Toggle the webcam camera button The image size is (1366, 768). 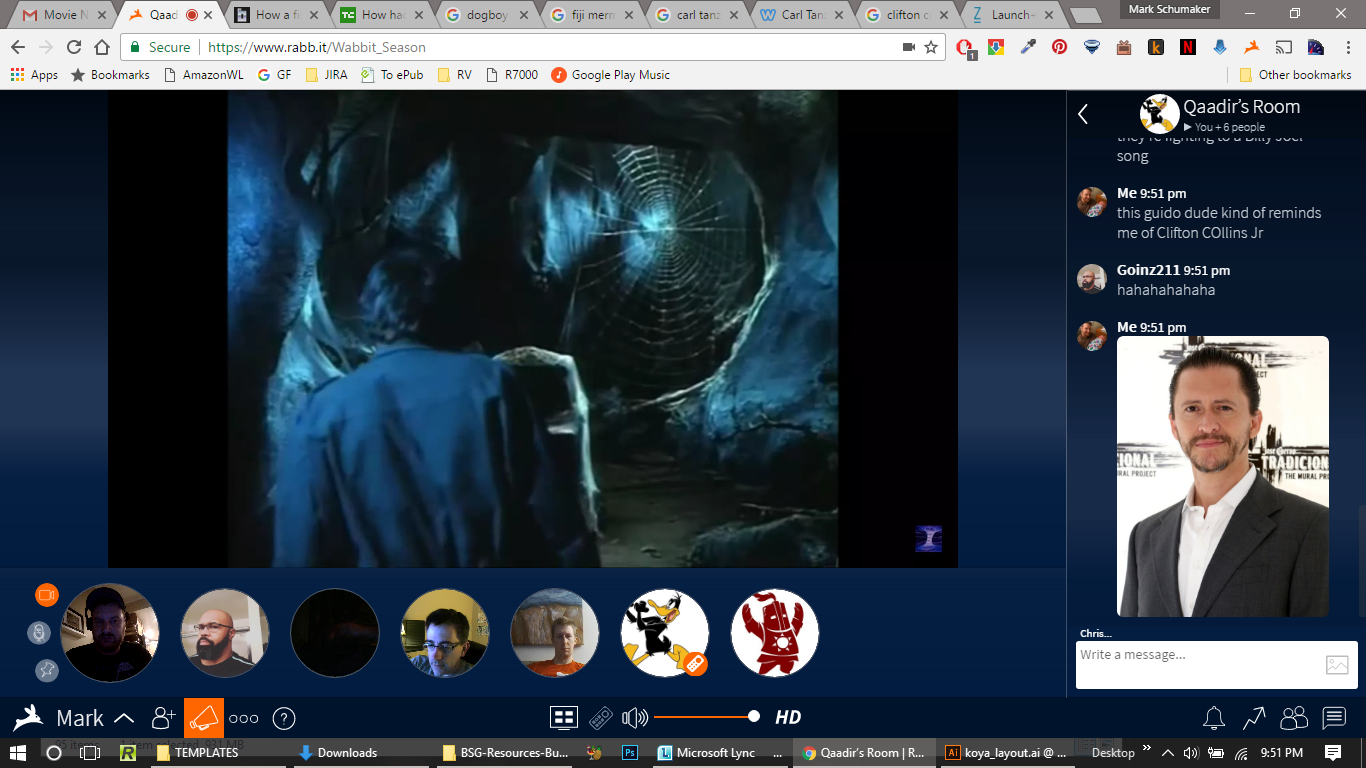coord(47,595)
